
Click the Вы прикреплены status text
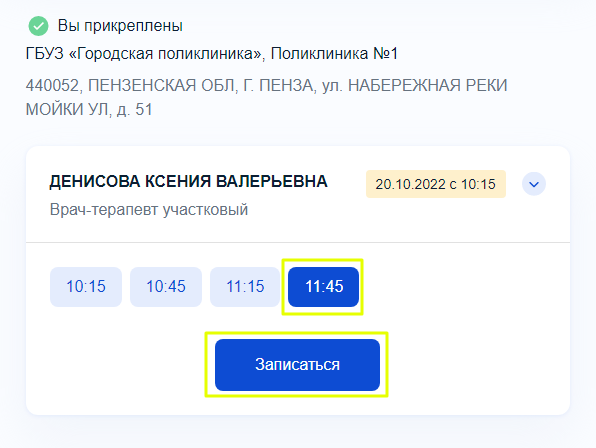click(120, 26)
